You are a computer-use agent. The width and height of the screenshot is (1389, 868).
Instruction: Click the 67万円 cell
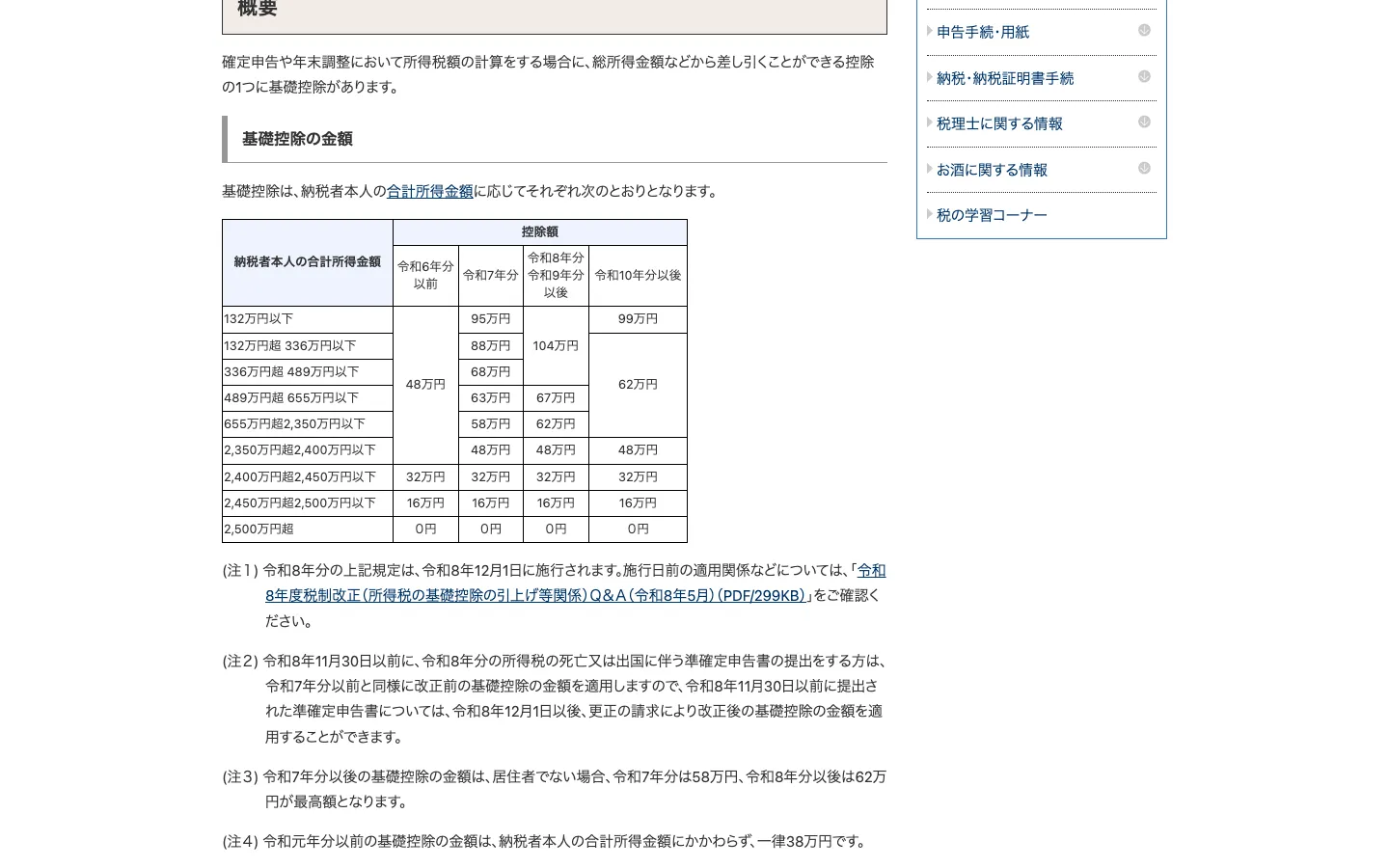tap(556, 397)
